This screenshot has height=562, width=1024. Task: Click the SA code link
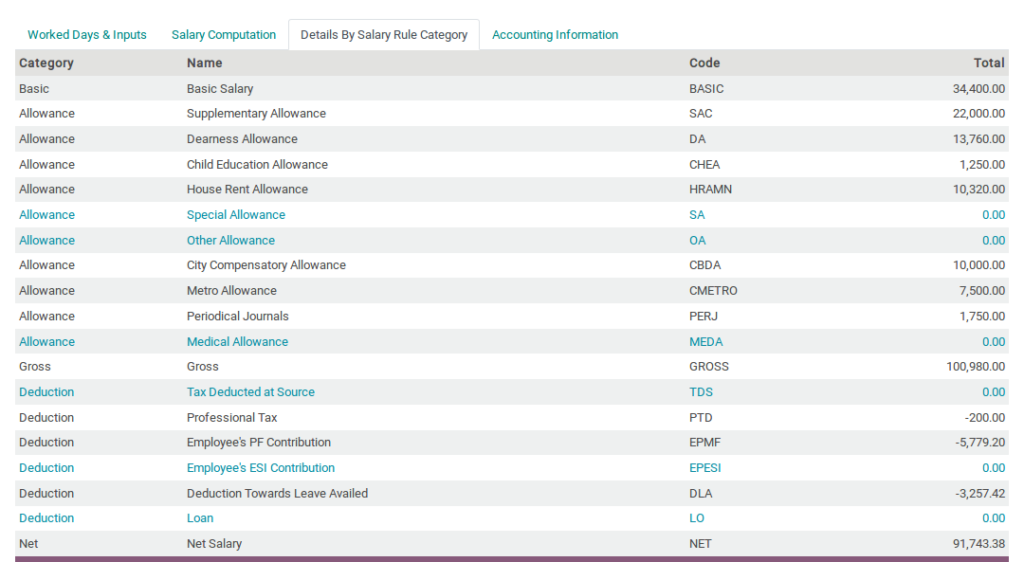697,215
